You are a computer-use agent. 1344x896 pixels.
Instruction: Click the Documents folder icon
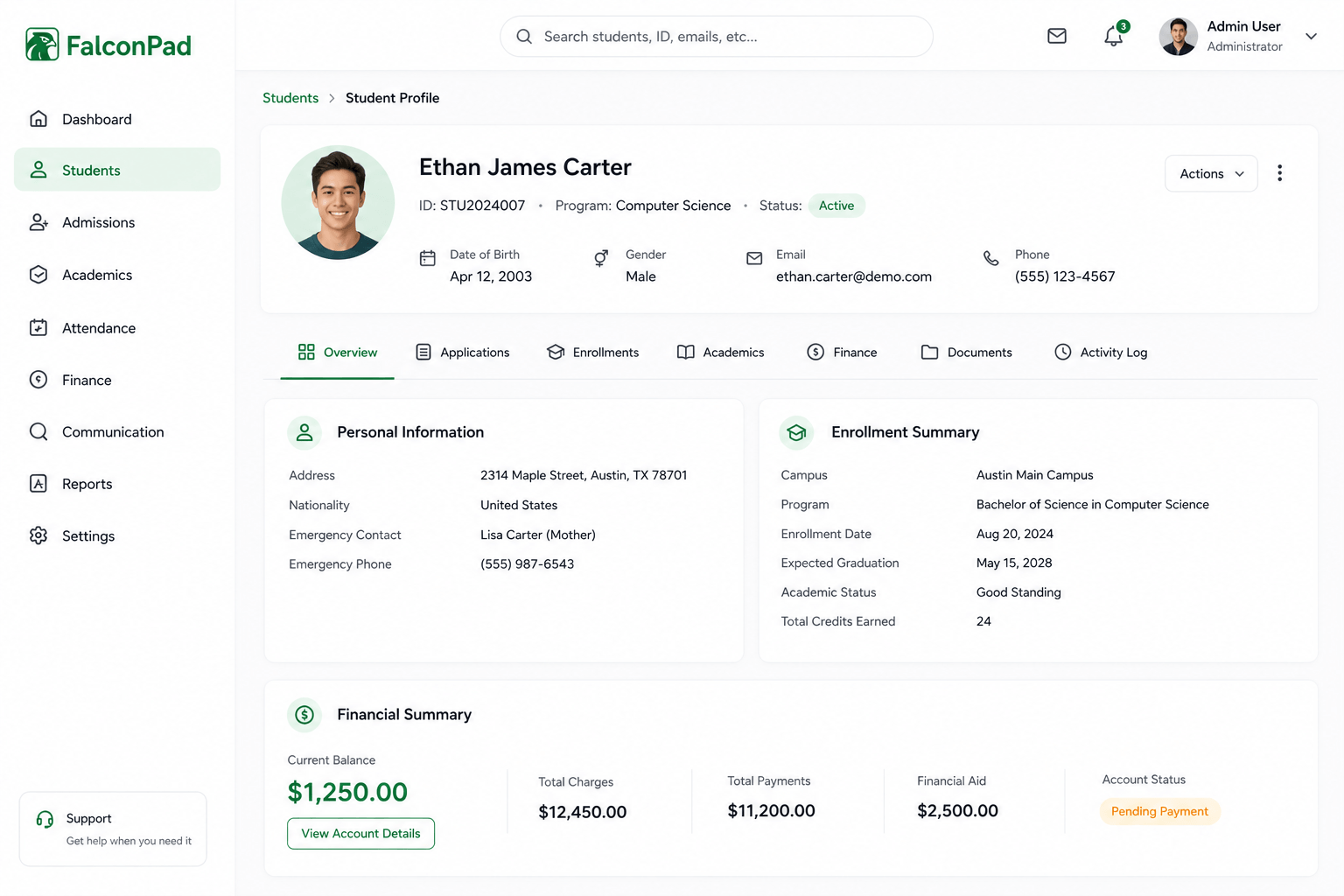point(929,352)
